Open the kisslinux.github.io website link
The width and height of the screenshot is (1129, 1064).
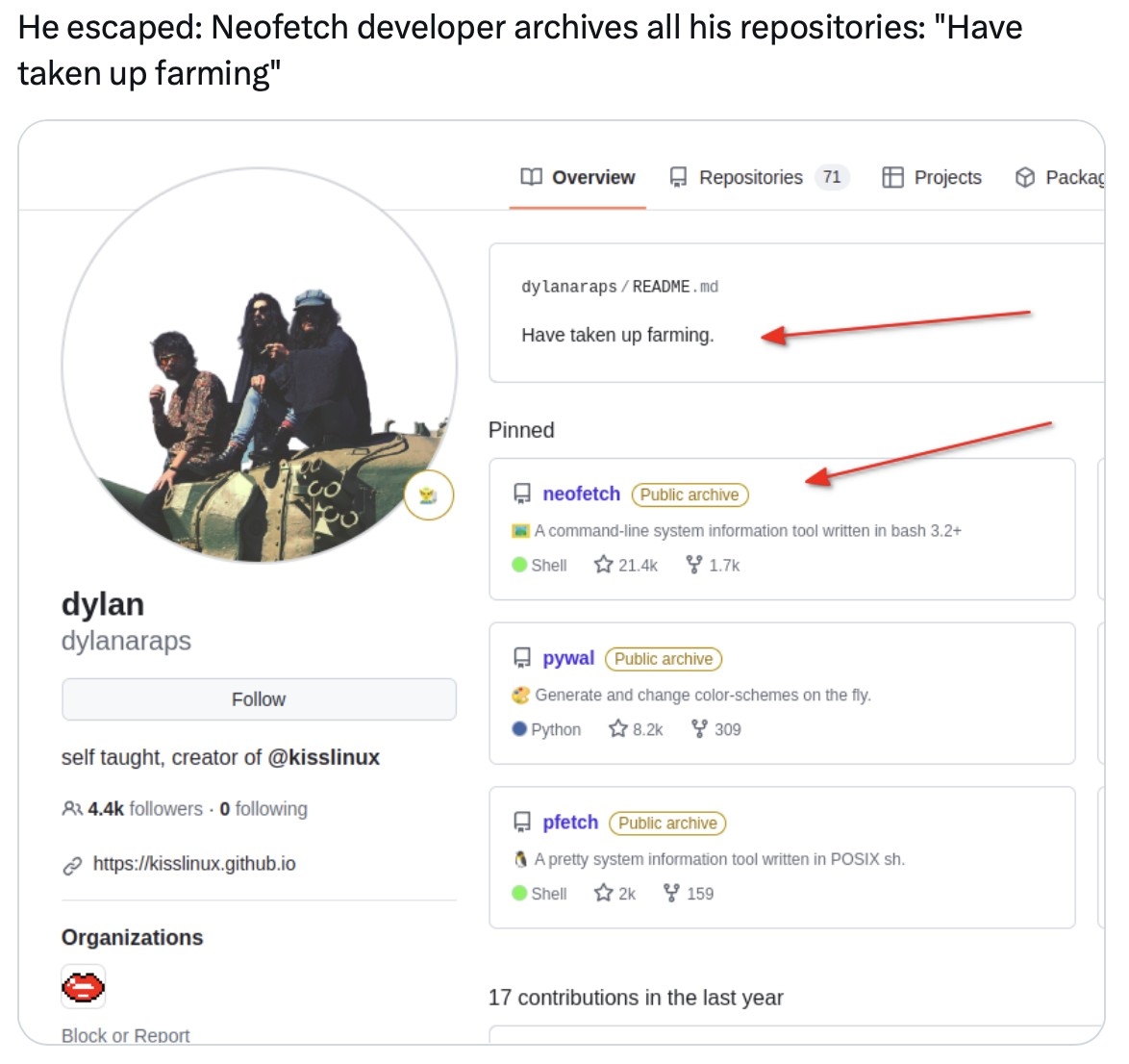pos(193,864)
